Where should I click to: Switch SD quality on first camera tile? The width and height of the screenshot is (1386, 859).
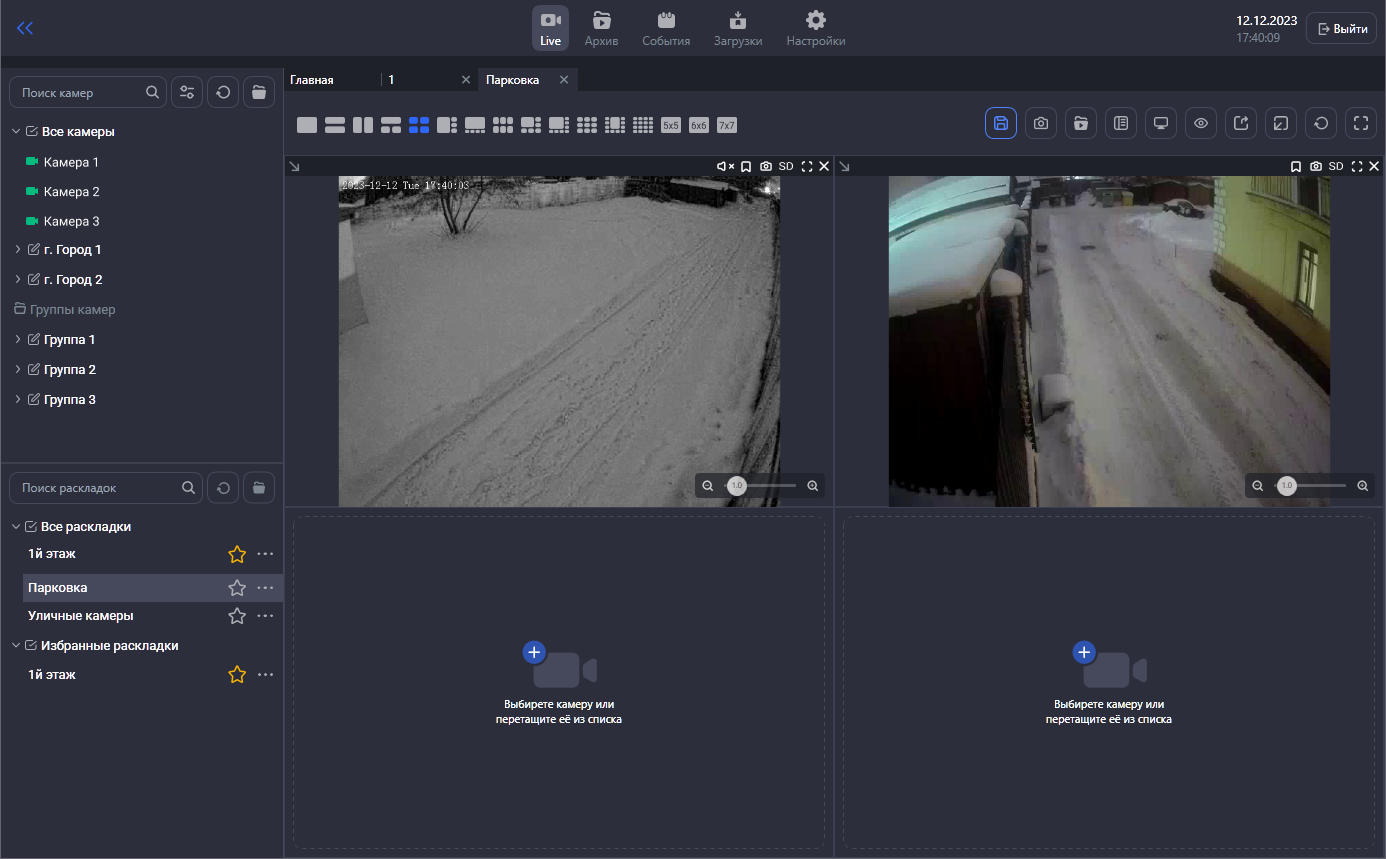click(786, 166)
